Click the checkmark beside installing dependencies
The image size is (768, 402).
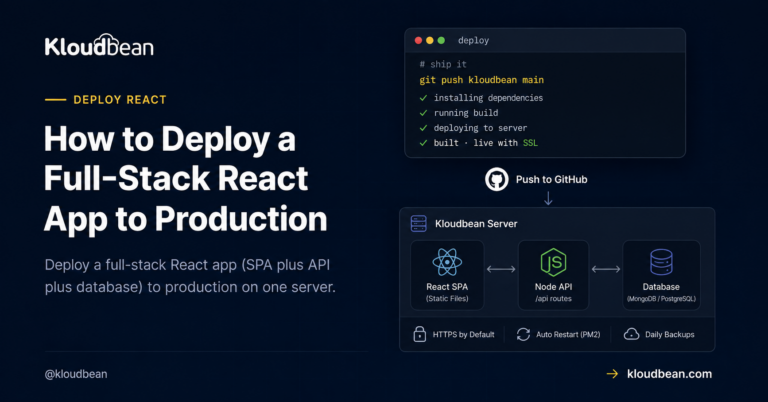[x=423, y=98]
